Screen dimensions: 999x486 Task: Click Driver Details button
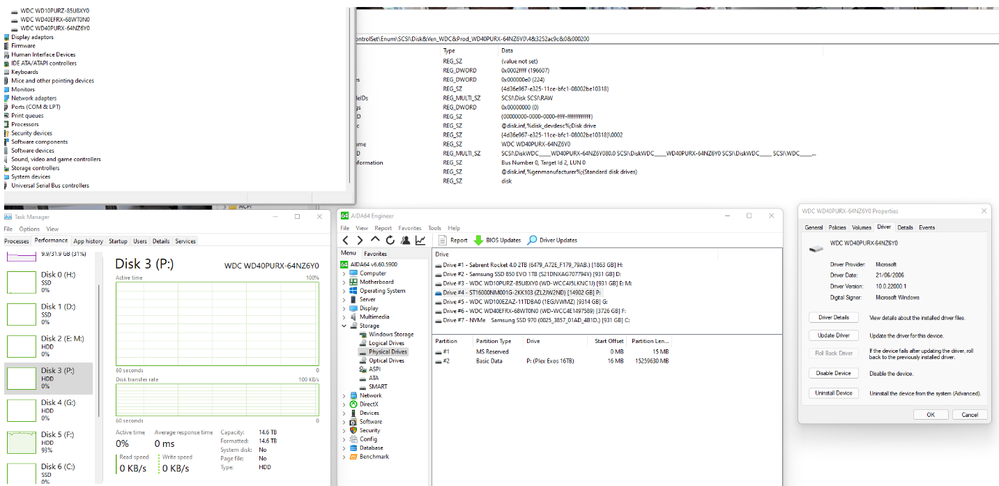point(833,317)
